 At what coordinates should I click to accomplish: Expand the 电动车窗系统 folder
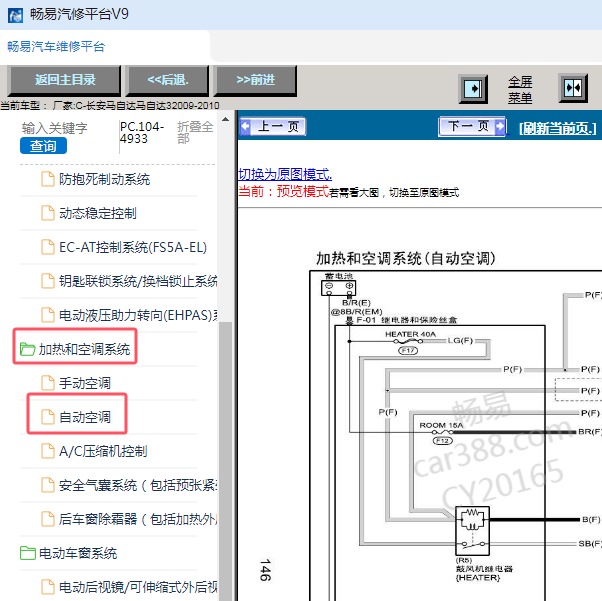pos(78,553)
